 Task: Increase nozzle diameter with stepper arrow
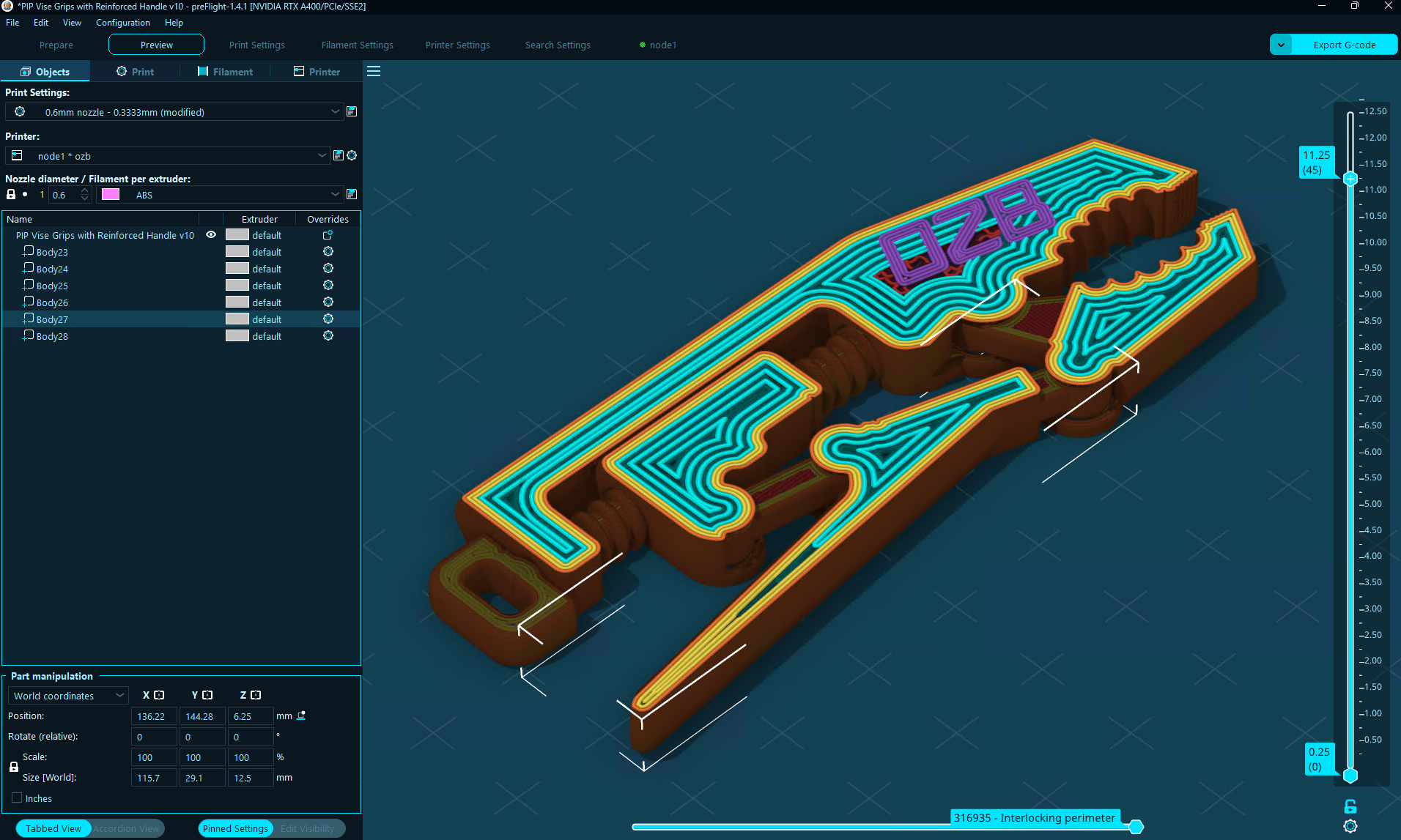(85, 190)
